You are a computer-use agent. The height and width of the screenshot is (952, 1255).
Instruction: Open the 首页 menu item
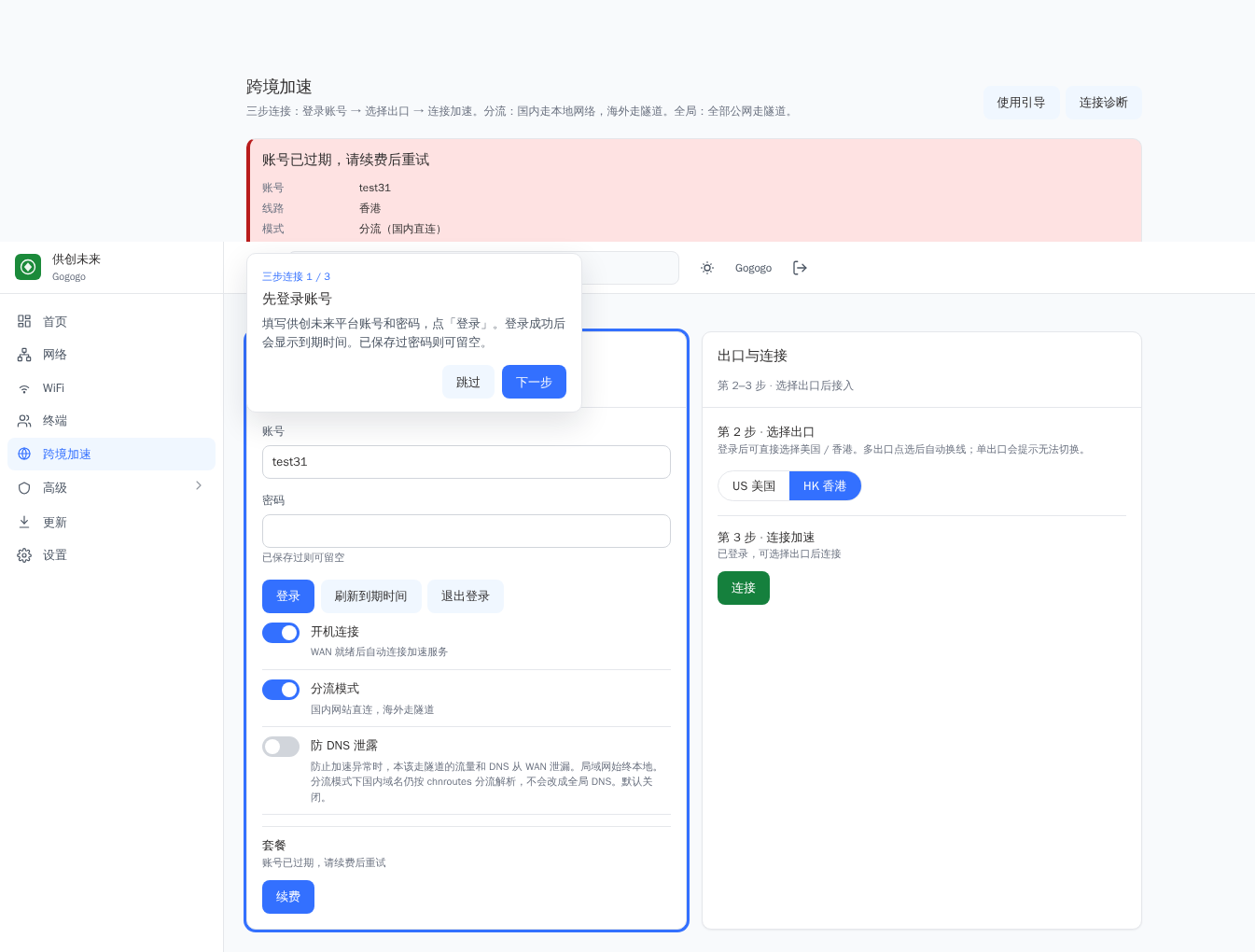(x=111, y=321)
